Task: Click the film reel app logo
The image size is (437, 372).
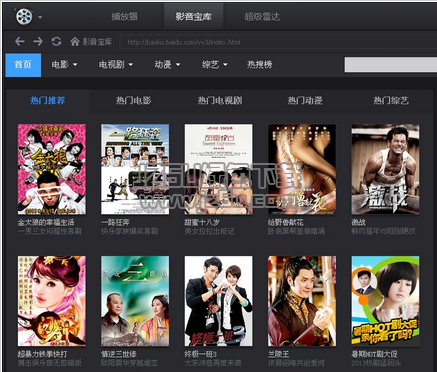Action: (24, 16)
